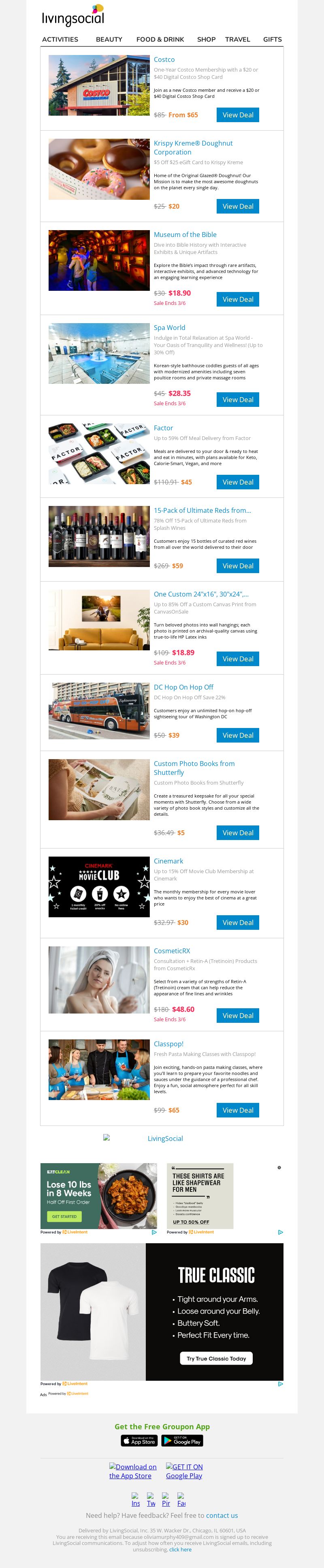View Deal for Cinemark Movie Club
The height and width of the screenshot is (1568, 324).
click(237, 922)
